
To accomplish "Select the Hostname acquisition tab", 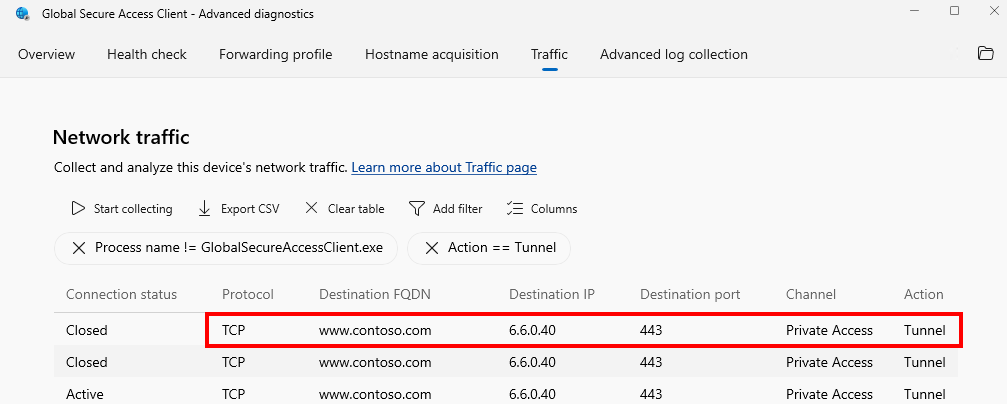I will pos(432,55).
